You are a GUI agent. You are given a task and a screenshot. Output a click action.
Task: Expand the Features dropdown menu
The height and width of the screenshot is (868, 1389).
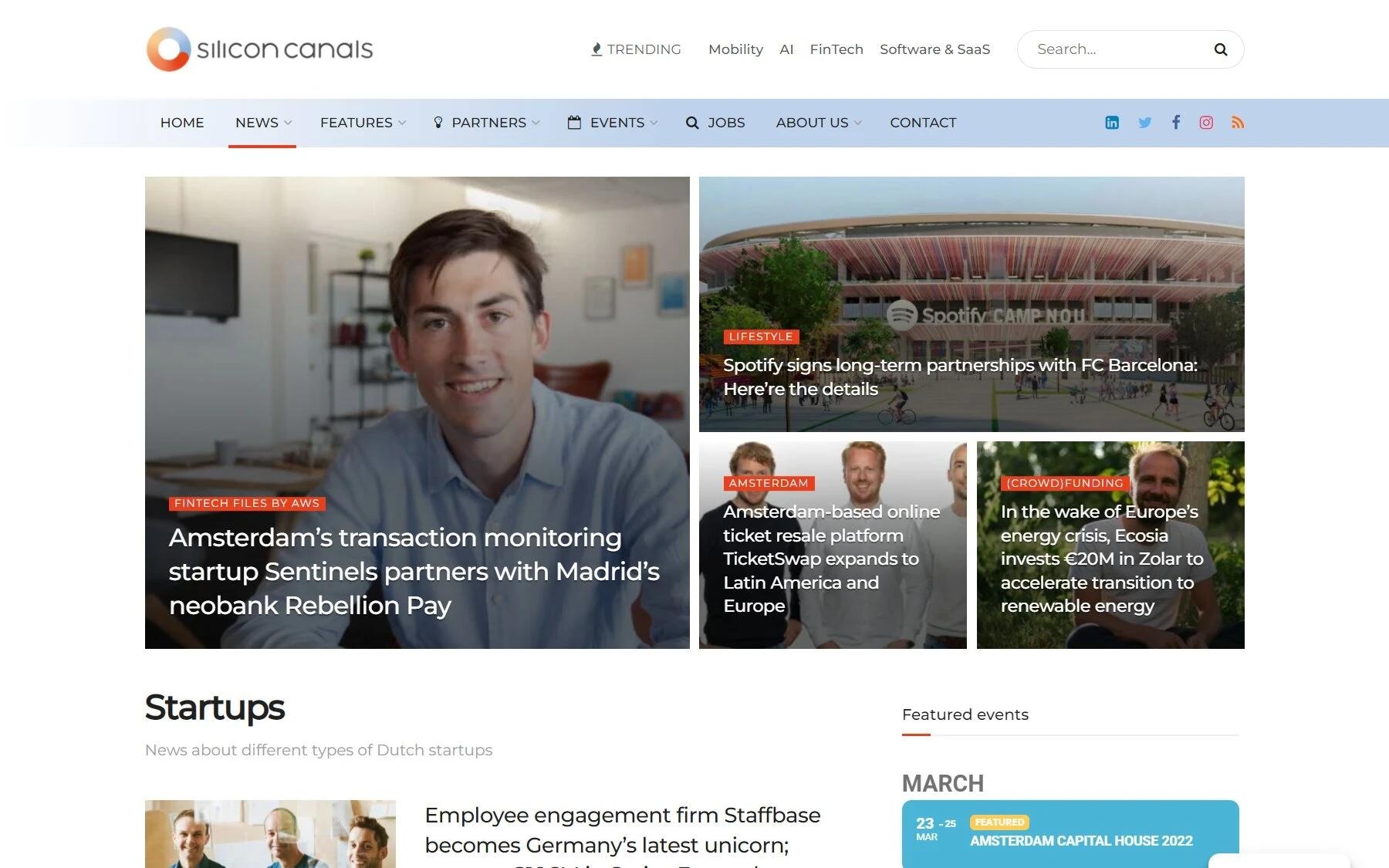pos(363,123)
